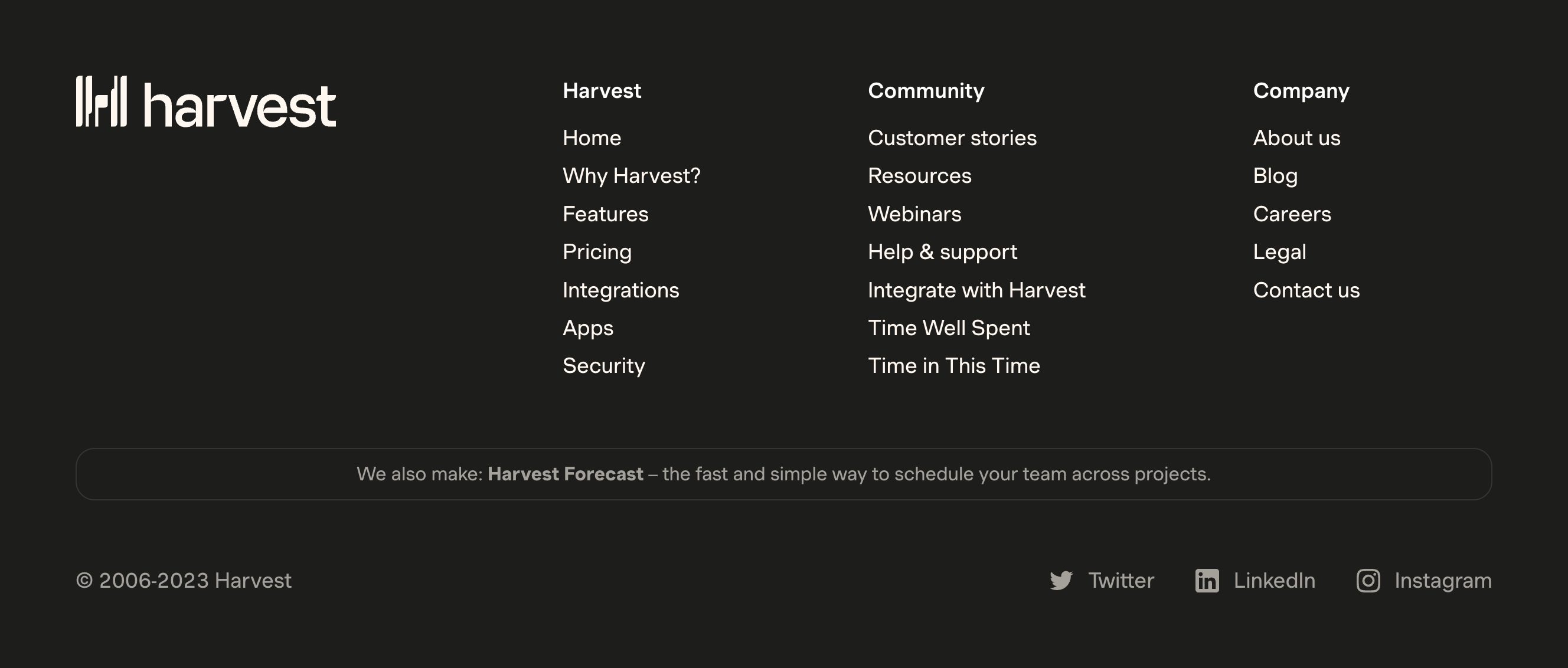The width and height of the screenshot is (1568, 668).
Task: Go to Why Harvest? page
Action: pyautogui.click(x=631, y=176)
